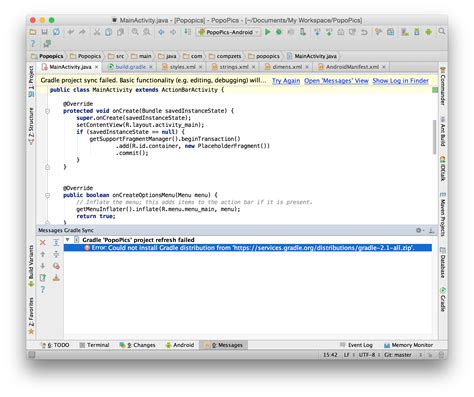Open the SDK Manager toolbar icon

[417, 32]
